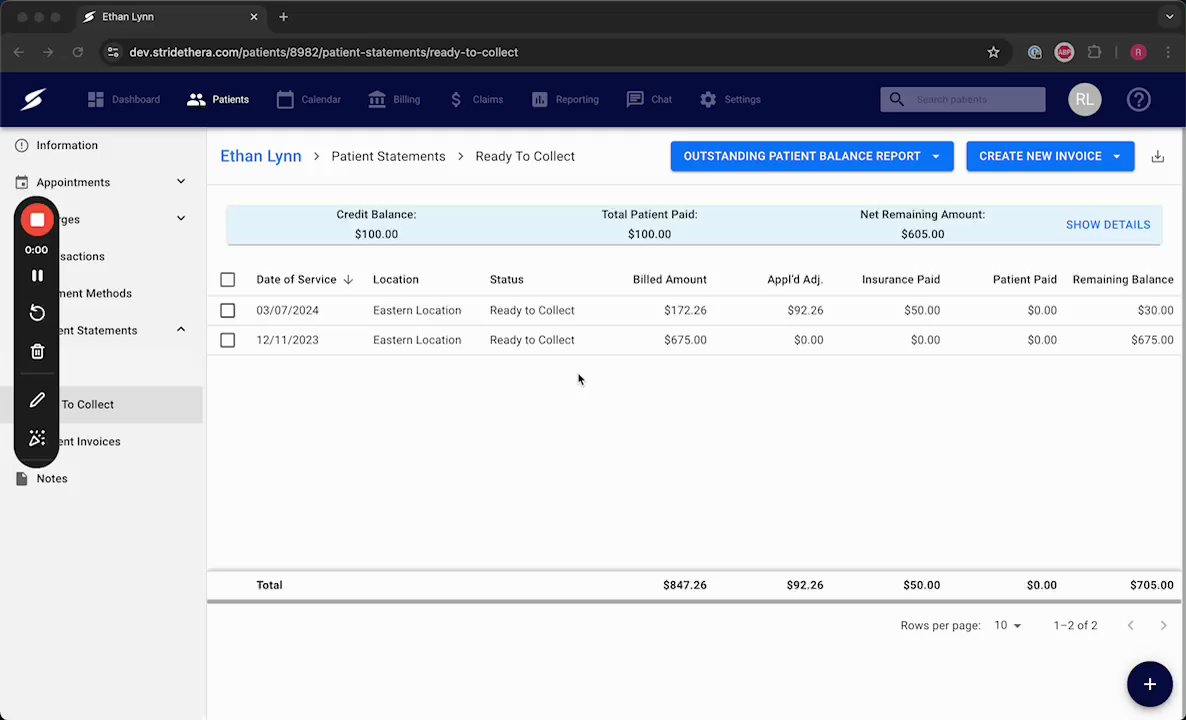The width and height of the screenshot is (1186, 720).
Task: Open the Billing navigation tab
Action: 394,99
